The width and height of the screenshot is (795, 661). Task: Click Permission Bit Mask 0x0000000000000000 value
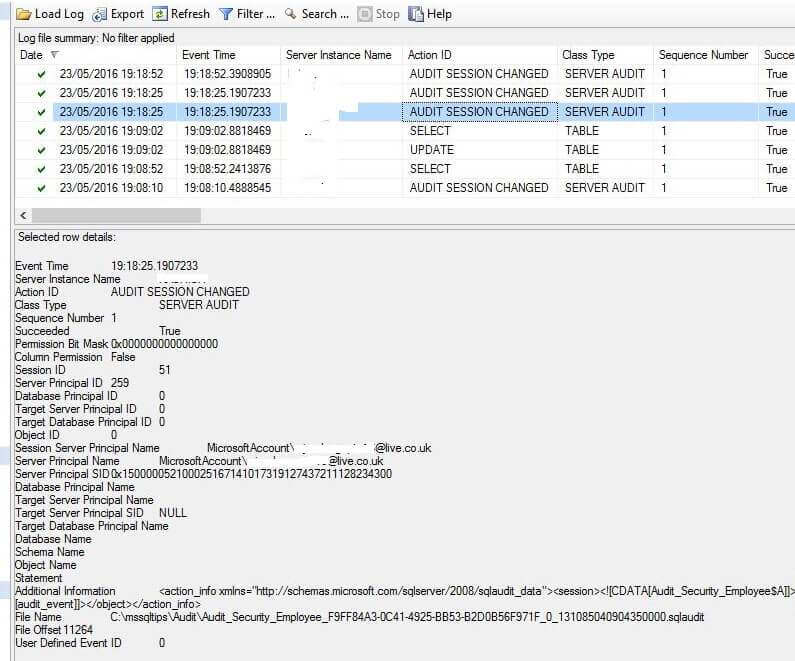pyautogui.click(x=165, y=344)
